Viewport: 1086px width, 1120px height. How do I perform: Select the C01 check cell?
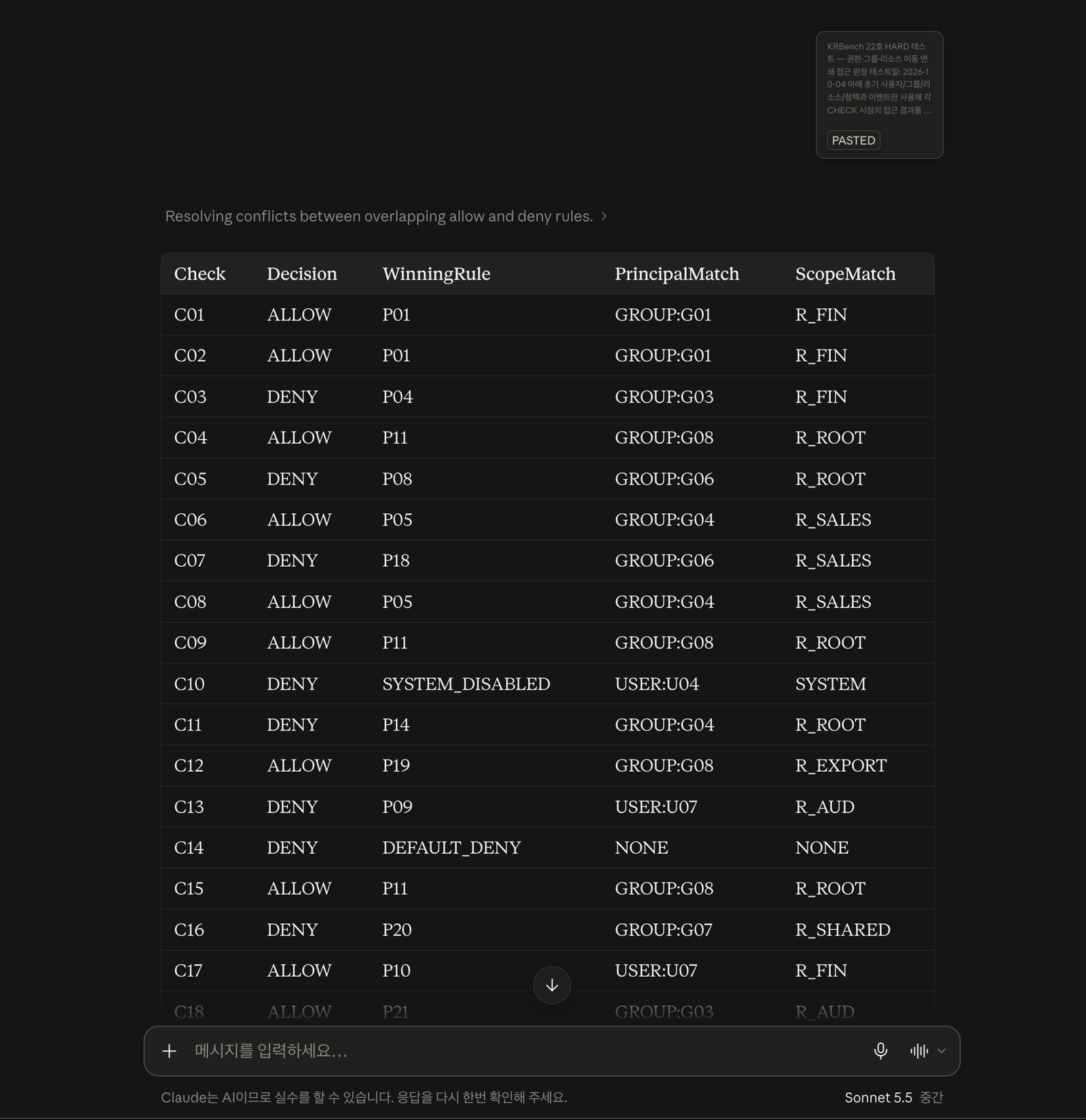(189, 314)
